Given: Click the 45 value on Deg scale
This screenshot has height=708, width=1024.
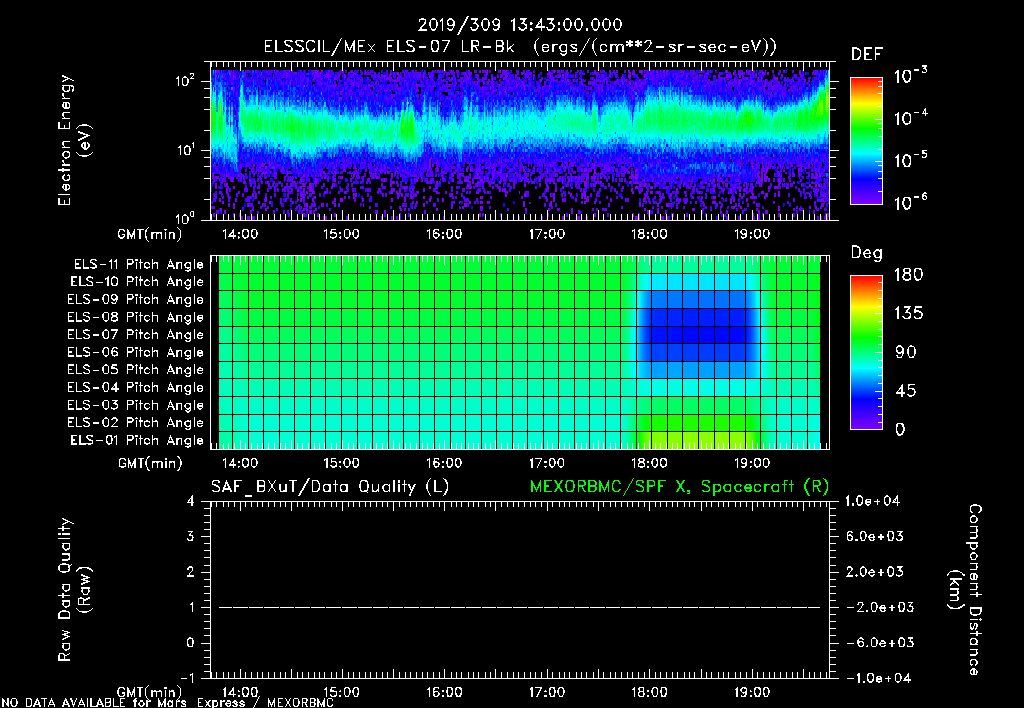Looking at the screenshot, I should click(905, 391).
